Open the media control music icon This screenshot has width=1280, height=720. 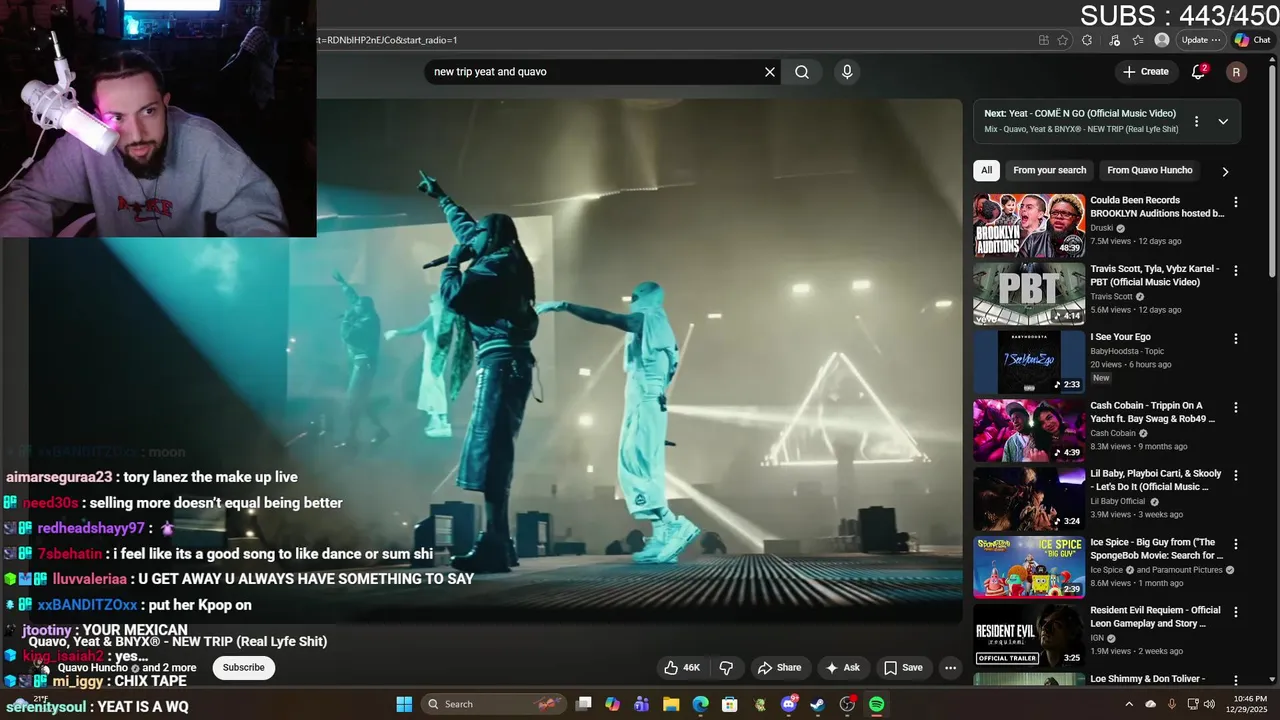1114,40
